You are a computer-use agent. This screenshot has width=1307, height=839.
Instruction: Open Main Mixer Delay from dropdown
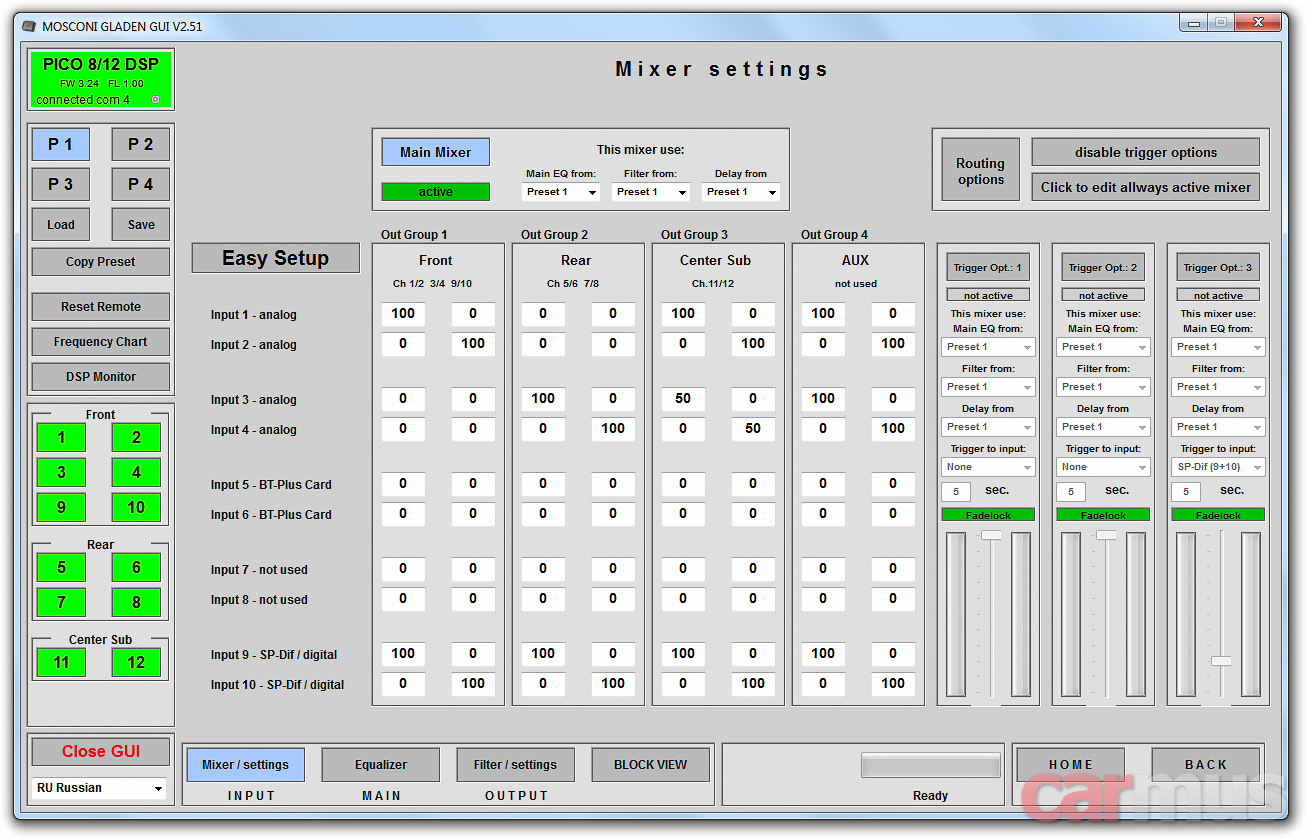(740, 192)
